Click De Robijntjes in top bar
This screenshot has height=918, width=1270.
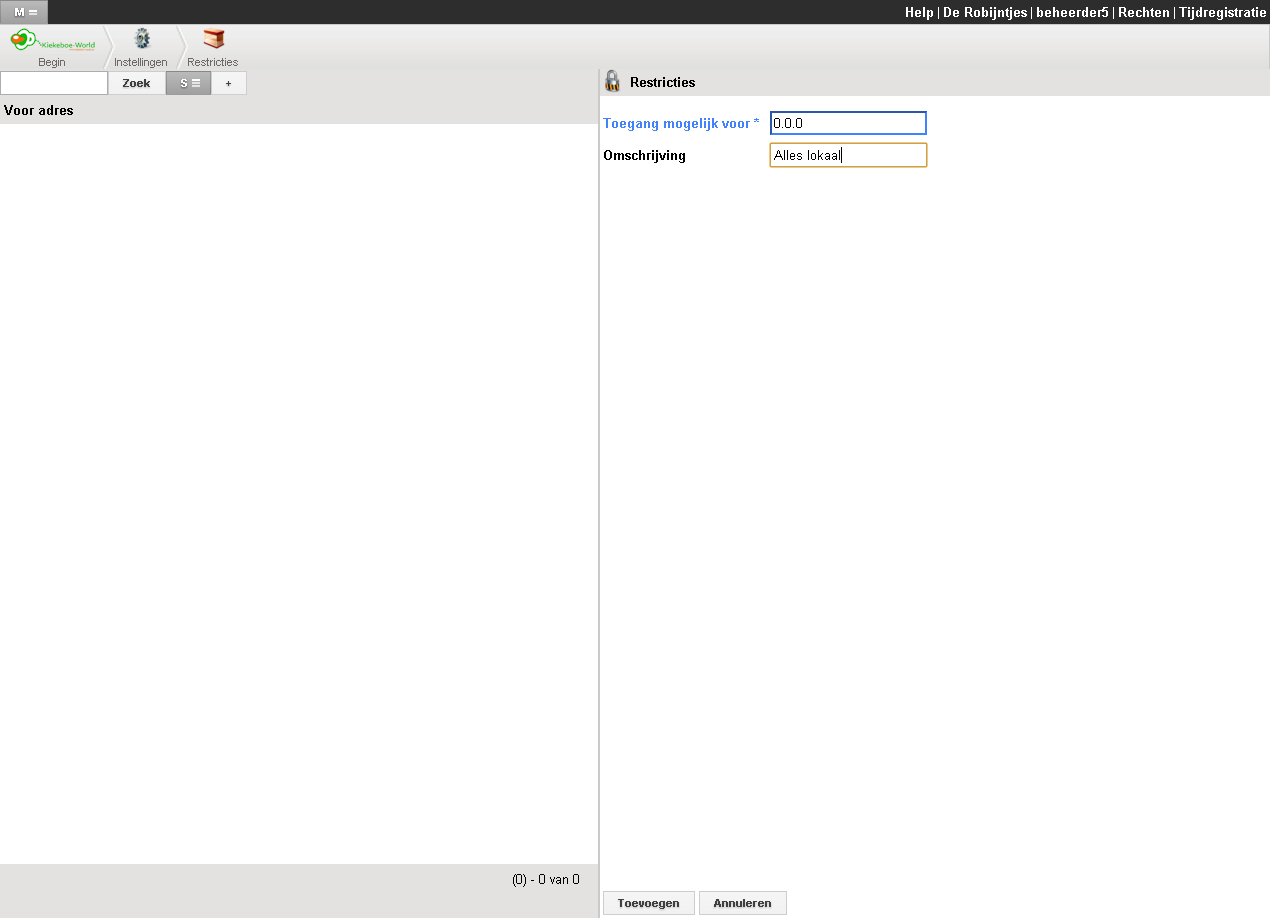click(985, 12)
